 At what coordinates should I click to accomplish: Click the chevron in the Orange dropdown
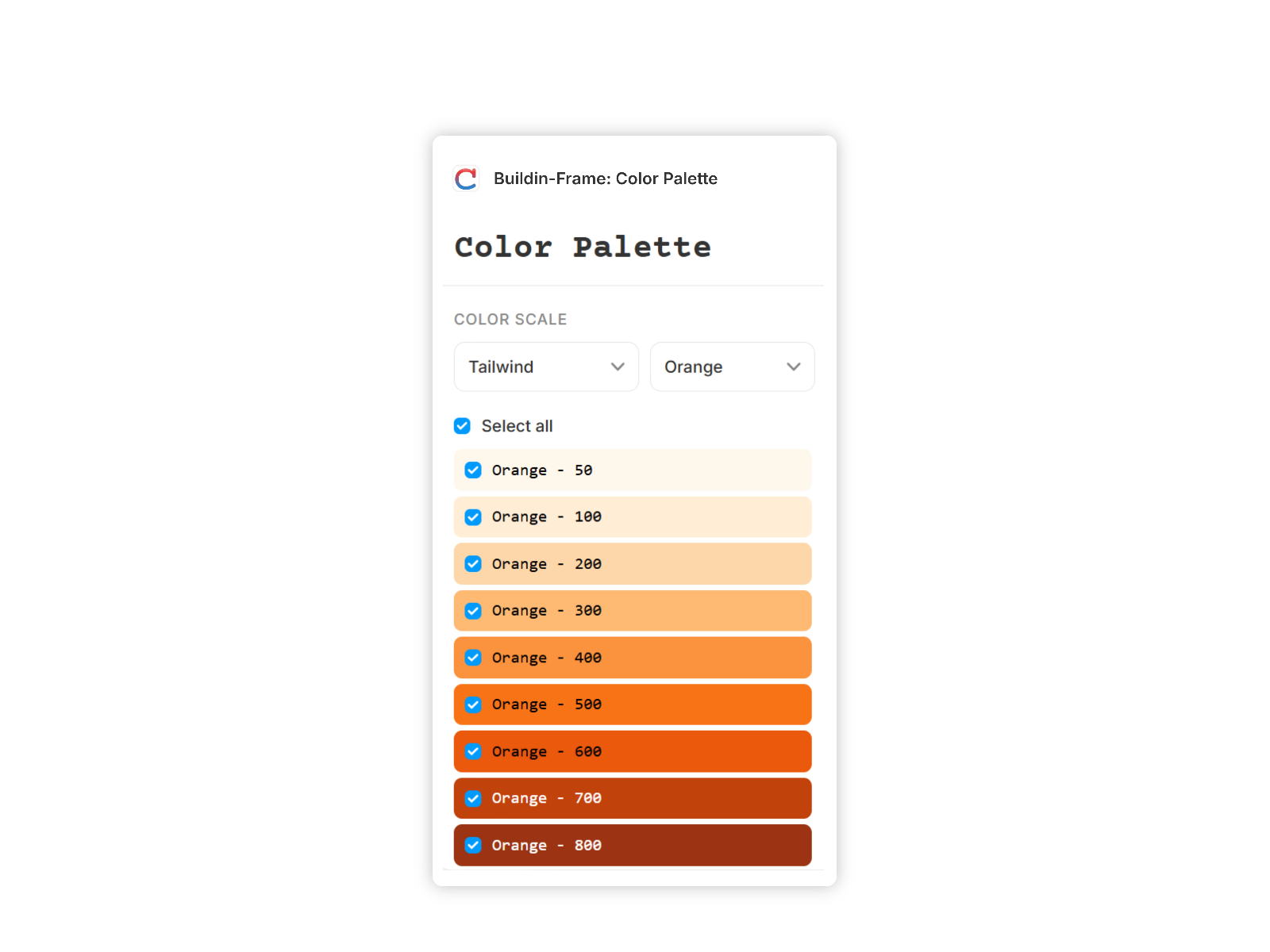point(794,367)
